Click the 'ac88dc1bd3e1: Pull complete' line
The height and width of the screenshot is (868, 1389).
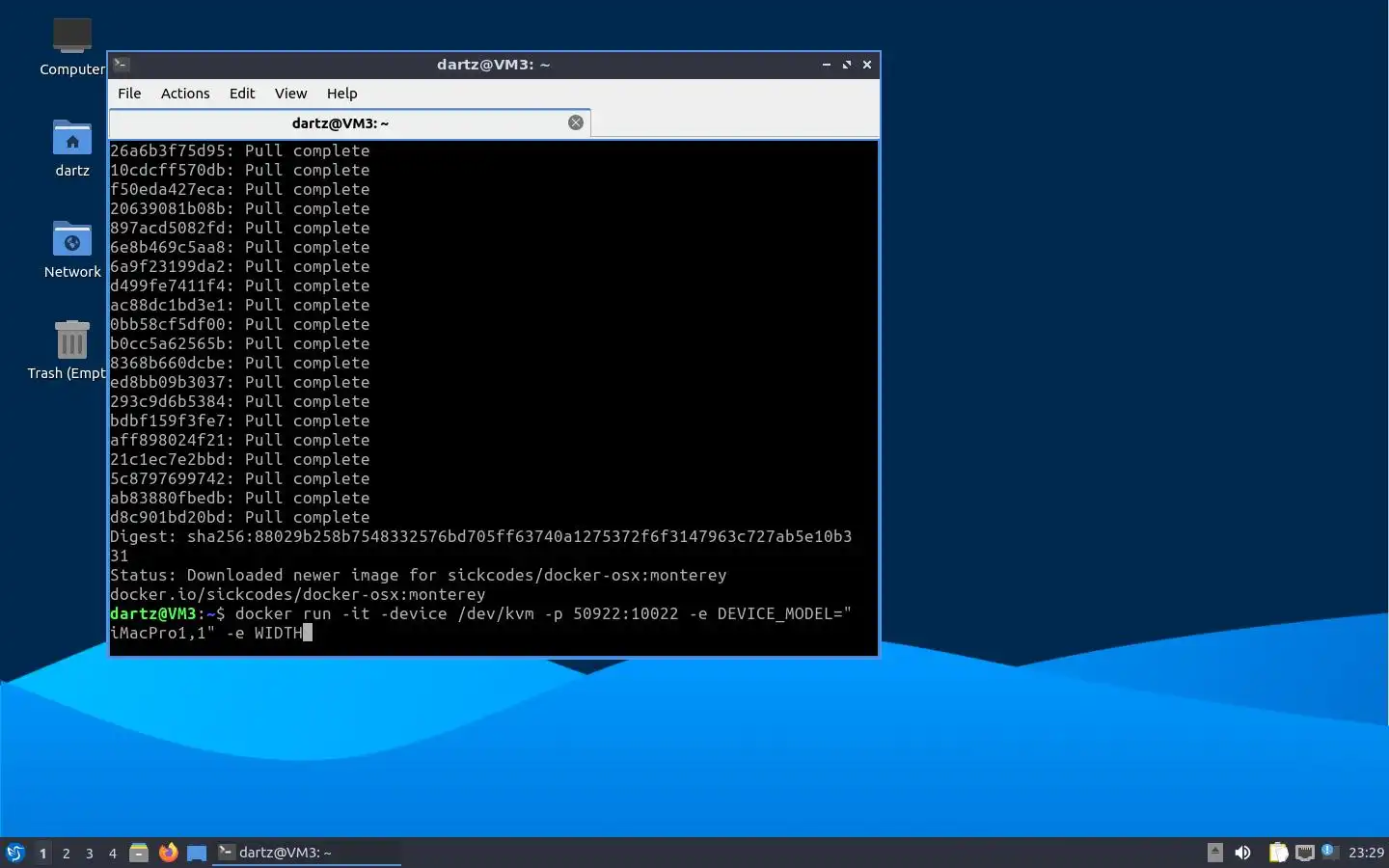click(x=239, y=305)
